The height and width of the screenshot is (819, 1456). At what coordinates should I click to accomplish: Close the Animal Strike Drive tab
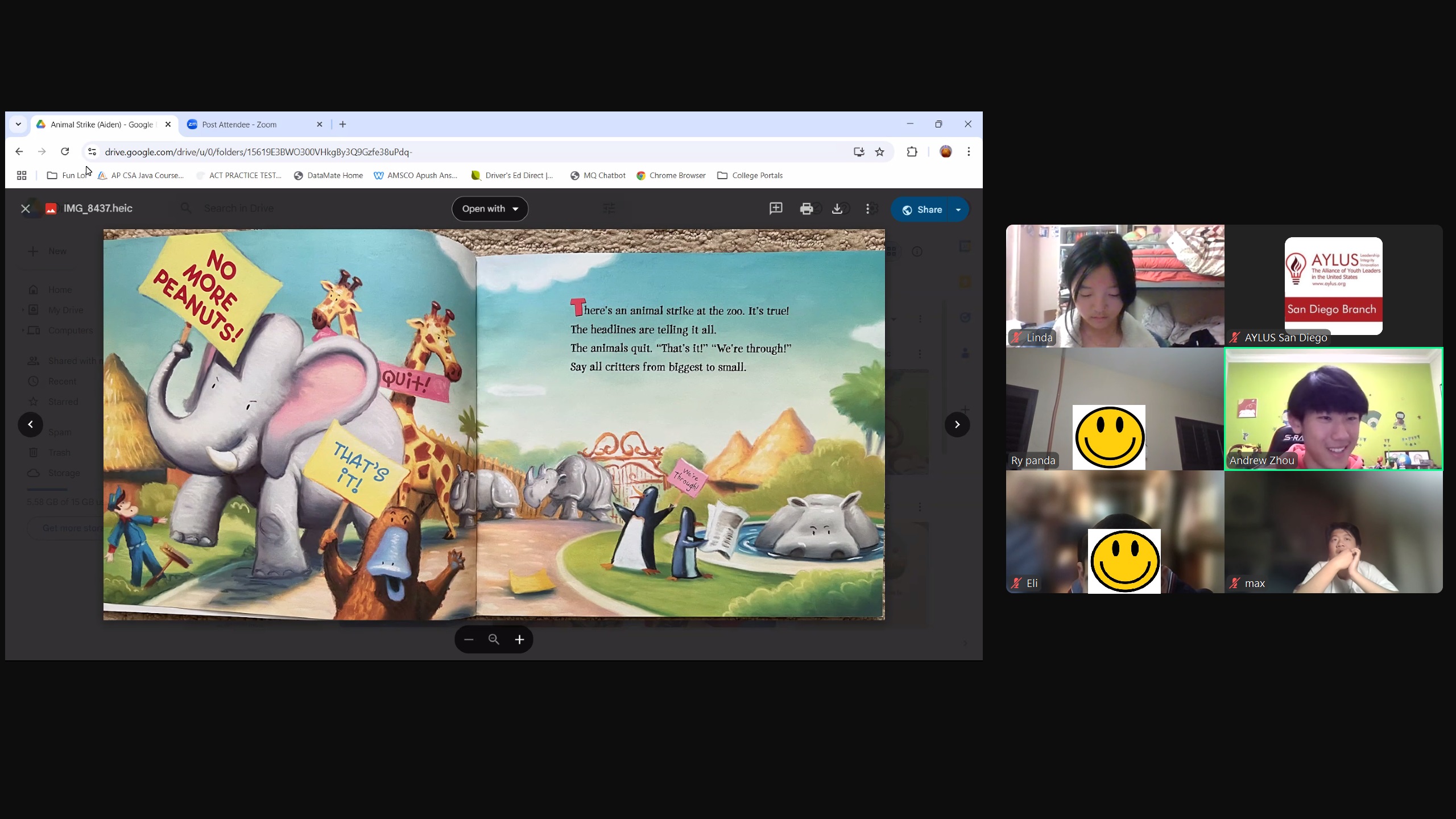(x=168, y=125)
